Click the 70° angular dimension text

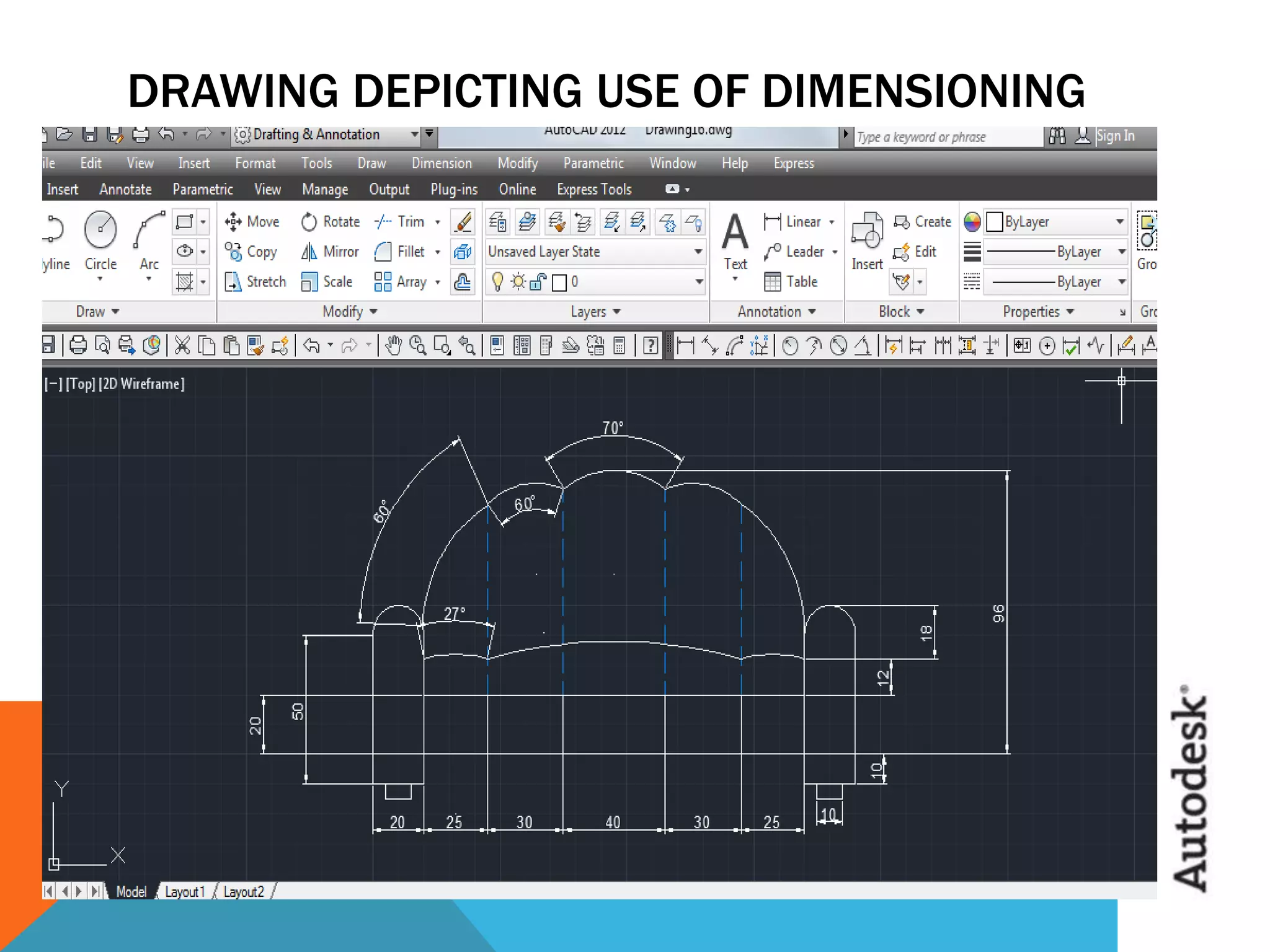[x=613, y=428]
